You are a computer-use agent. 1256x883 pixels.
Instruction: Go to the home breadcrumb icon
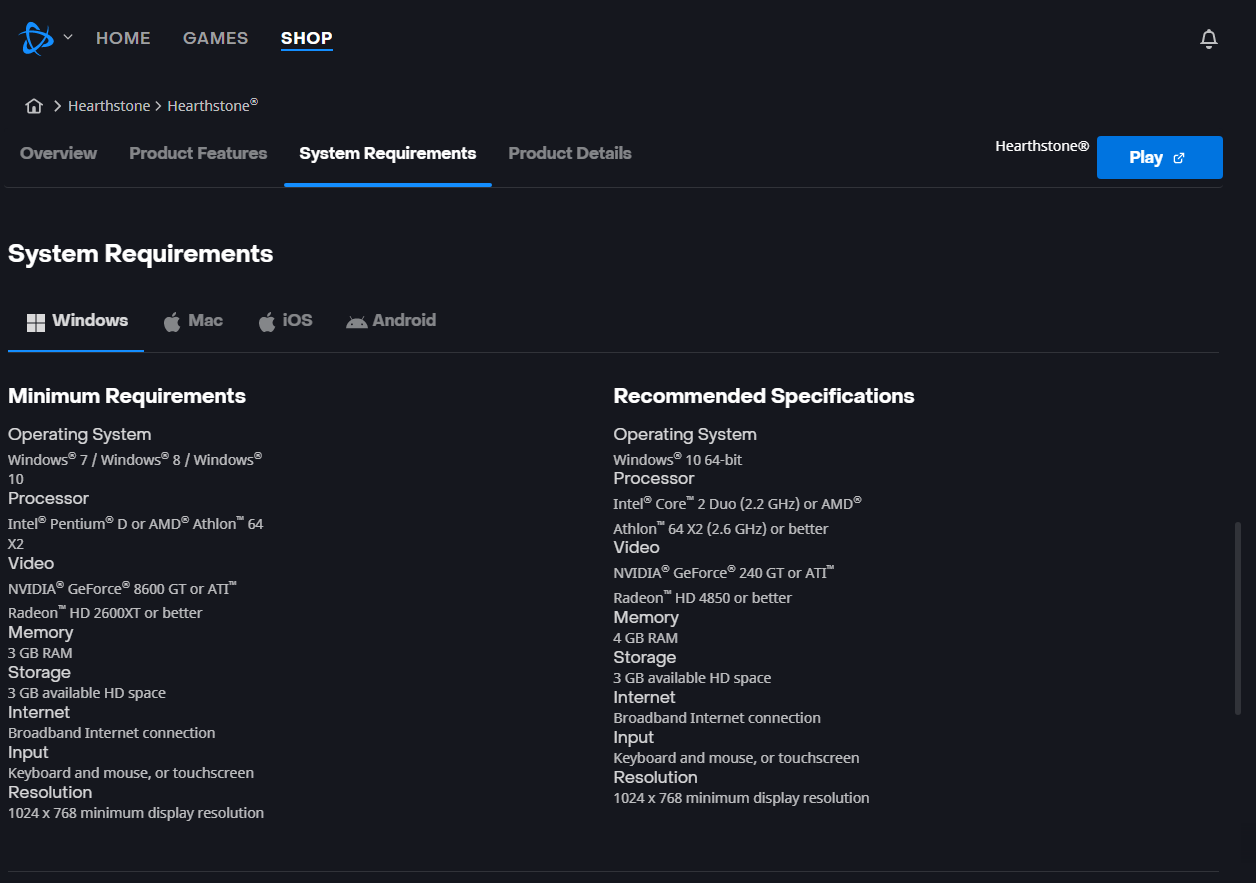34,106
